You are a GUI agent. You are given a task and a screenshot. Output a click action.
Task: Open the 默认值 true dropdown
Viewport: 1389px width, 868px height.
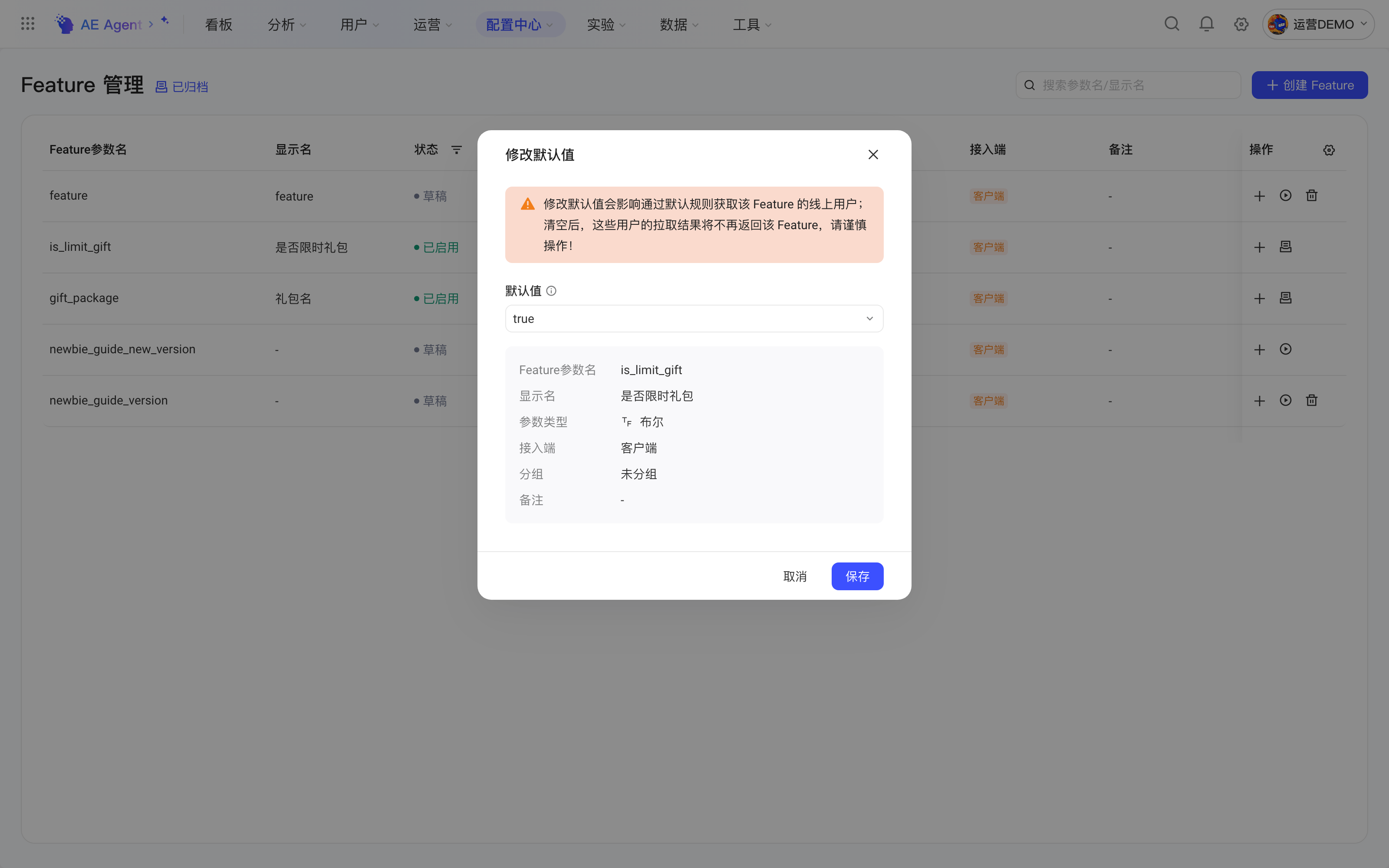[x=694, y=319]
